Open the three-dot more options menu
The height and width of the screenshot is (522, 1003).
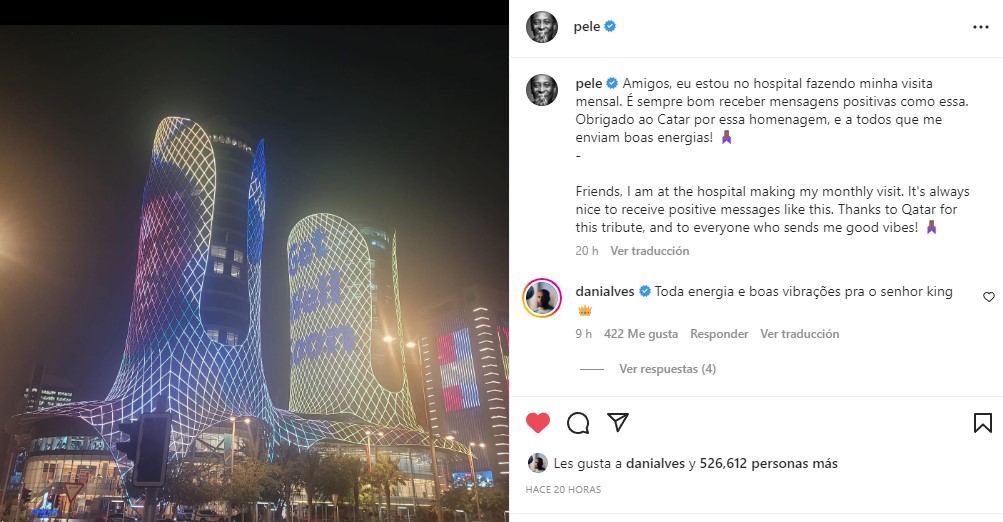(x=981, y=27)
